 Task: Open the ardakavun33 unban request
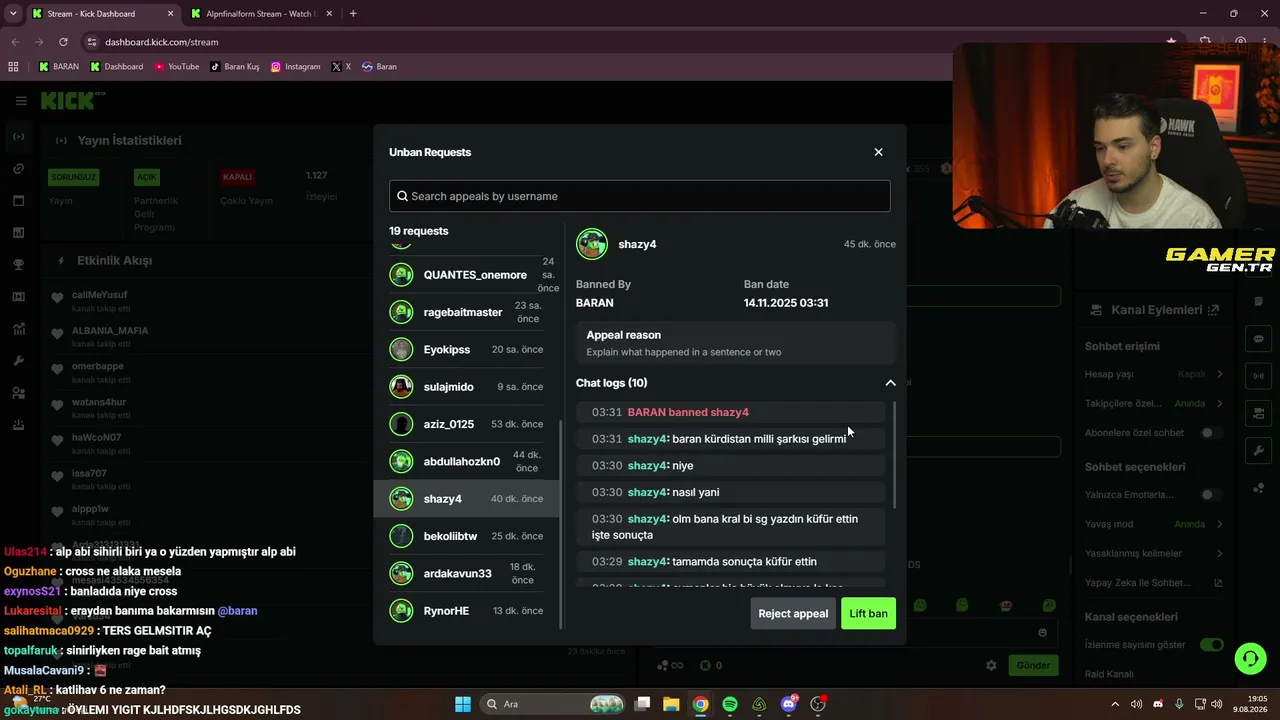pos(468,573)
